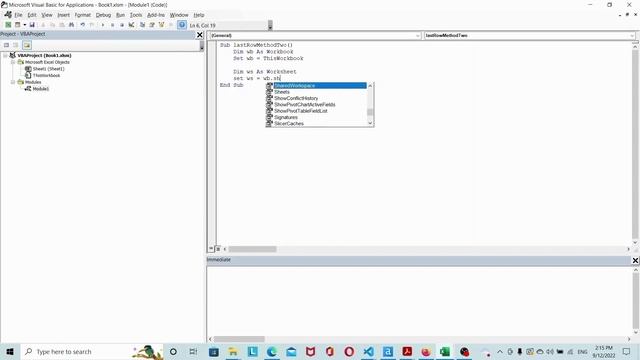
Task: Collapse the Modules folder expander
Action: [x=13, y=82]
